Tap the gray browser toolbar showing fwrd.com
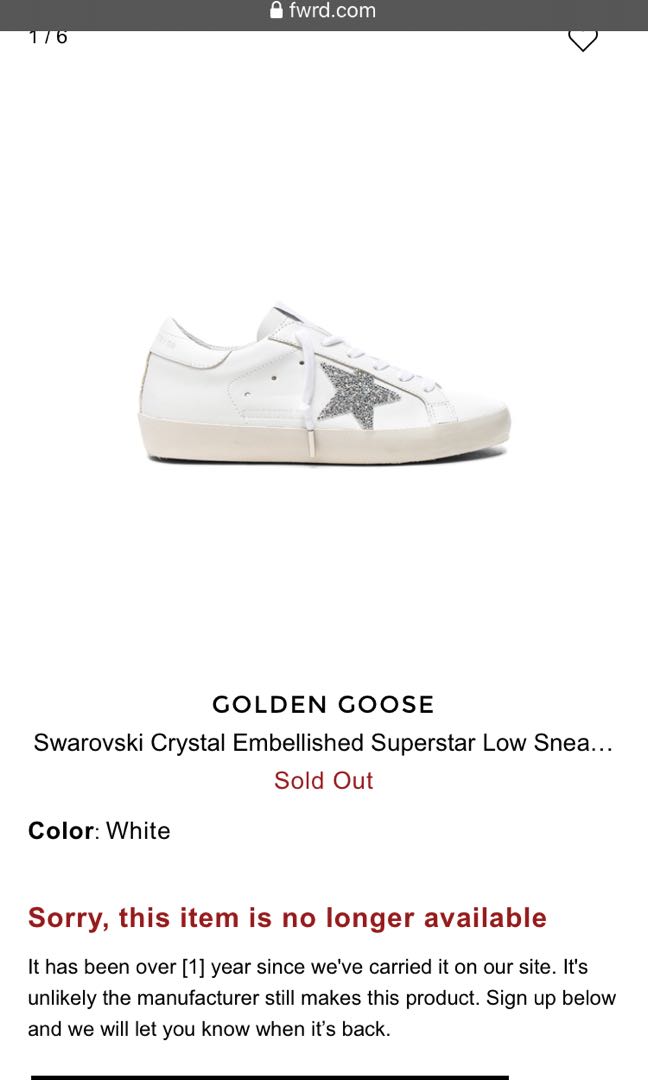The width and height of the screenshot is (648, 1080). click(x=324, y=11)
